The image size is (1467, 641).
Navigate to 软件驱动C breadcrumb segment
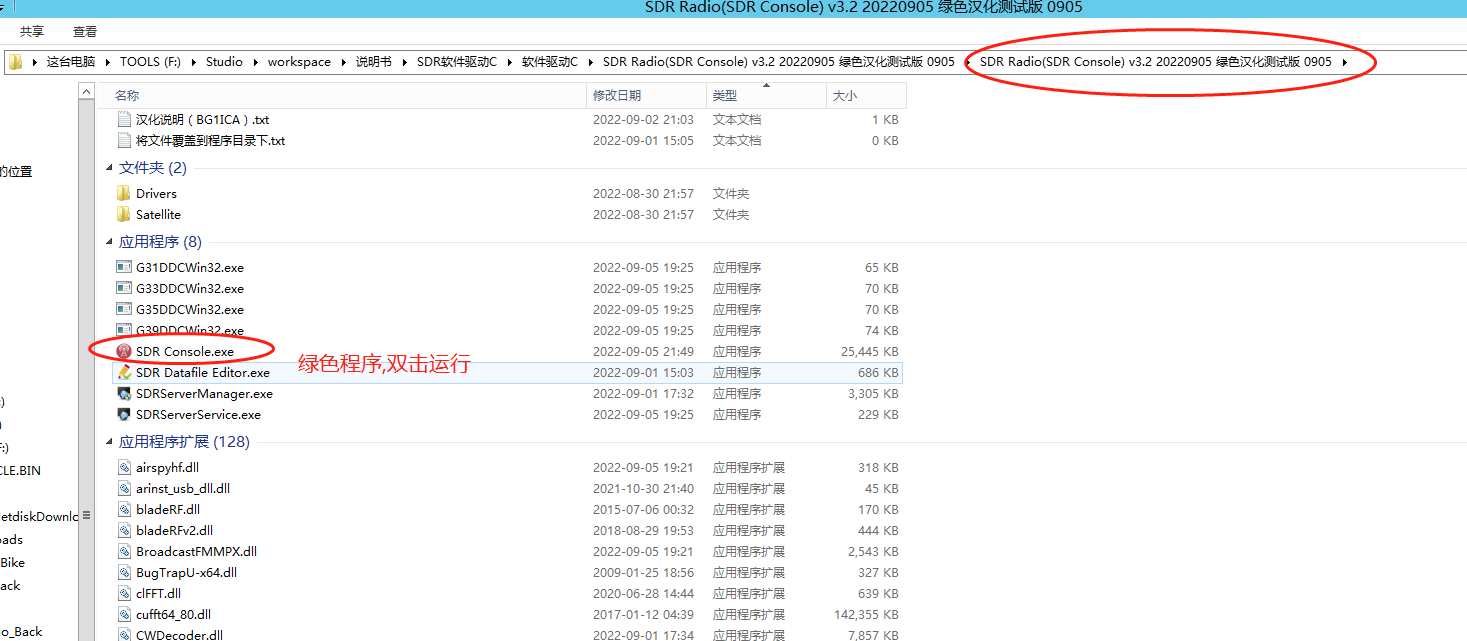tap(550, 62)
